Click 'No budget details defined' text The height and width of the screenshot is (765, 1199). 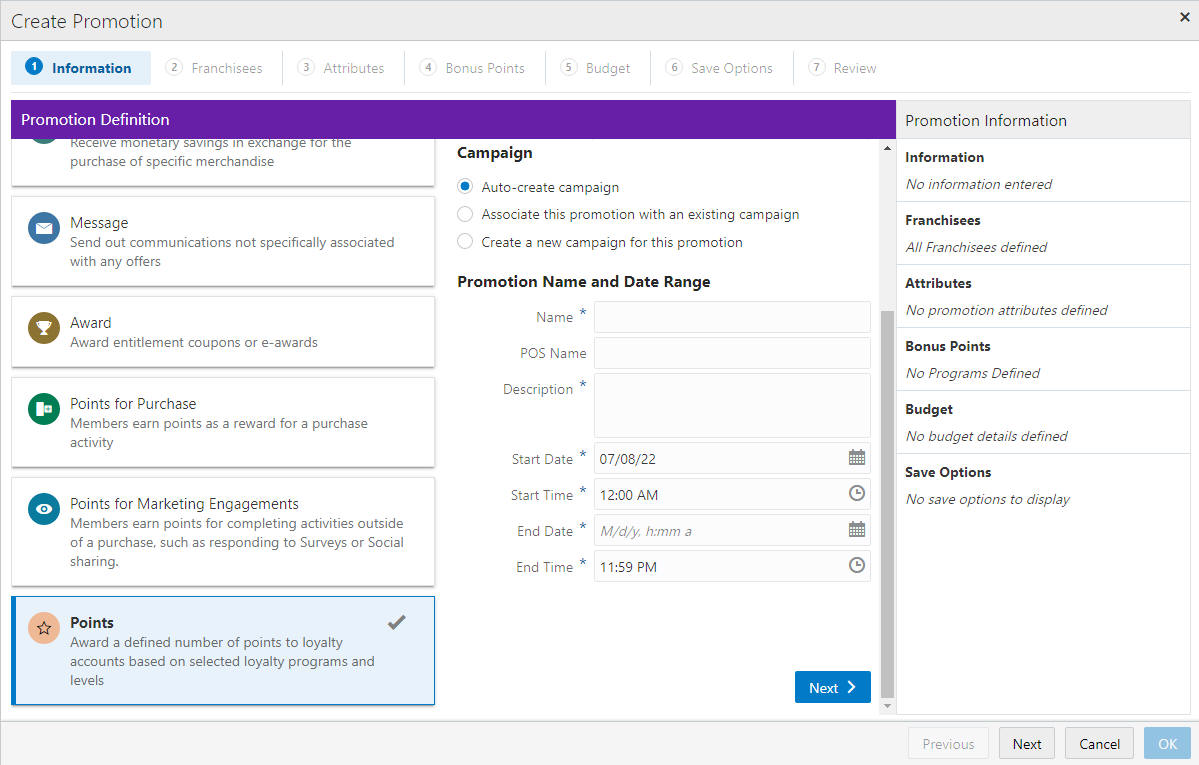pos(986,436)
